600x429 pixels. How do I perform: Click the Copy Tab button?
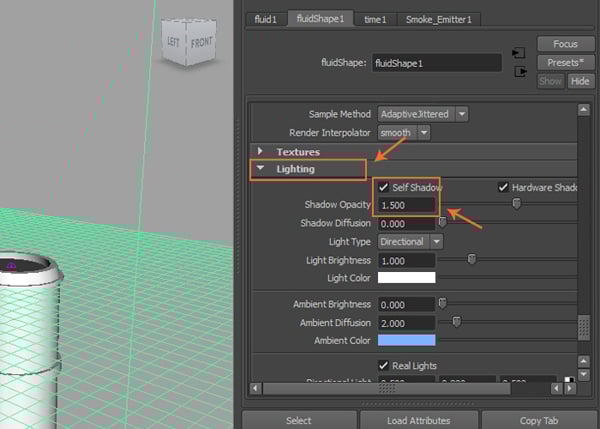coord(539,420)
